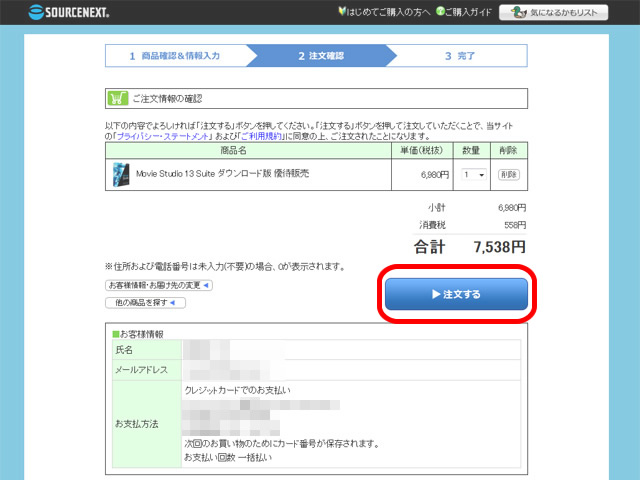Screen dimensions: 640x497
Task: Open the ご購入ガイド link
Action: pyautogui.click(x=468, y=12)
